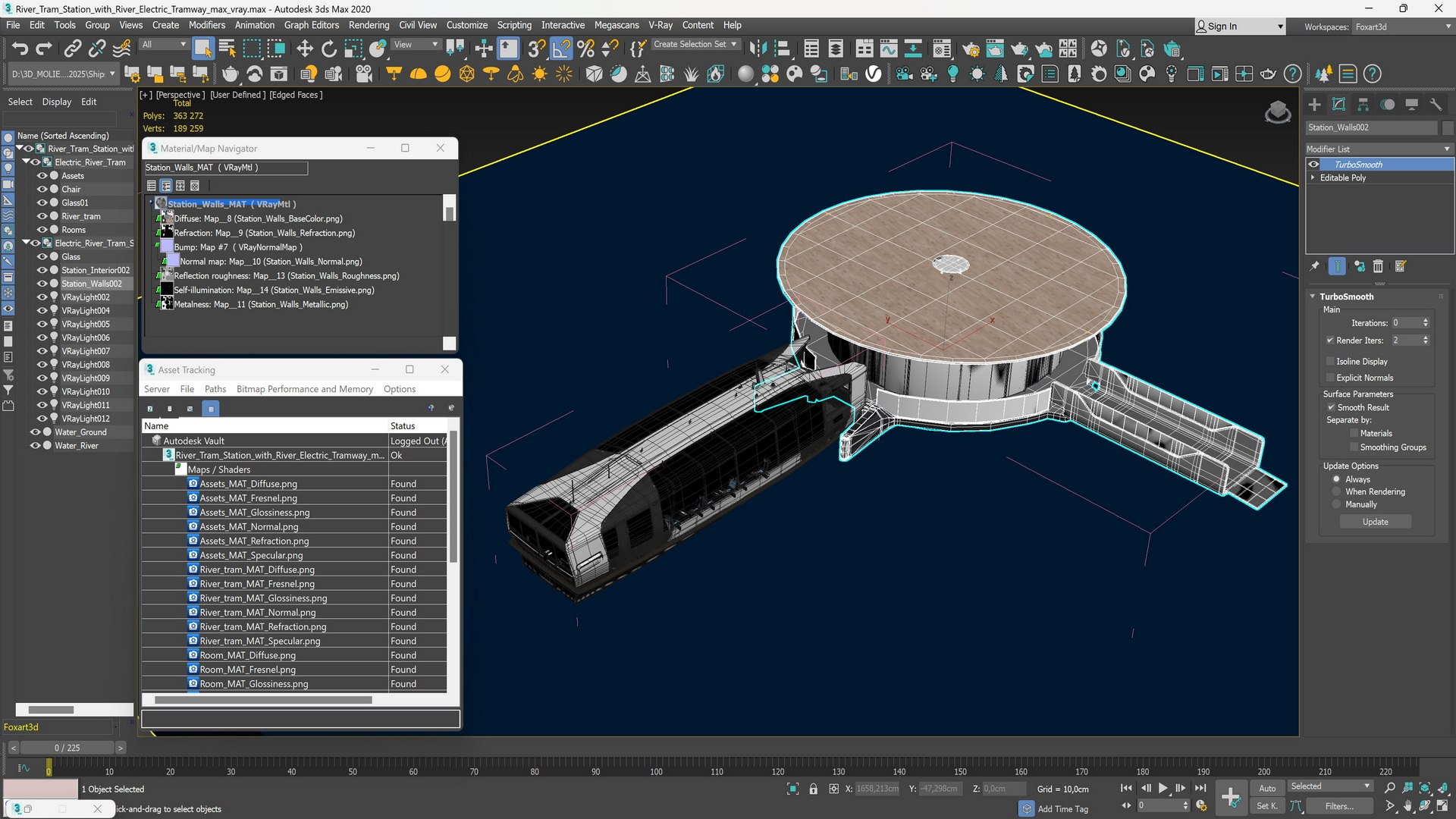Viewport: 1456px width, 819px height.
Task: Jump to the timeline's start frame
Action: coord(1126,789)
